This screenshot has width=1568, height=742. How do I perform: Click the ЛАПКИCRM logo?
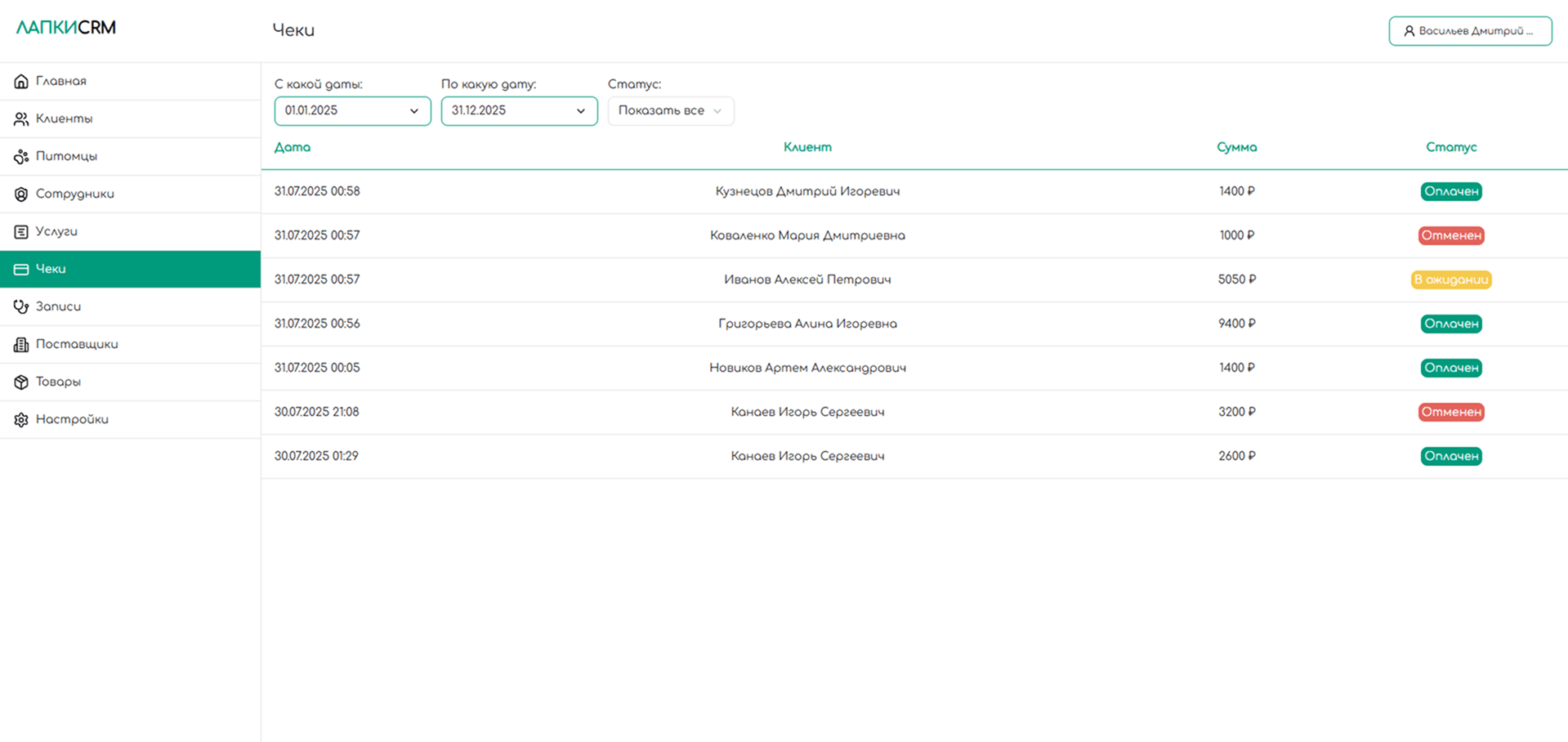coord(66,28)
